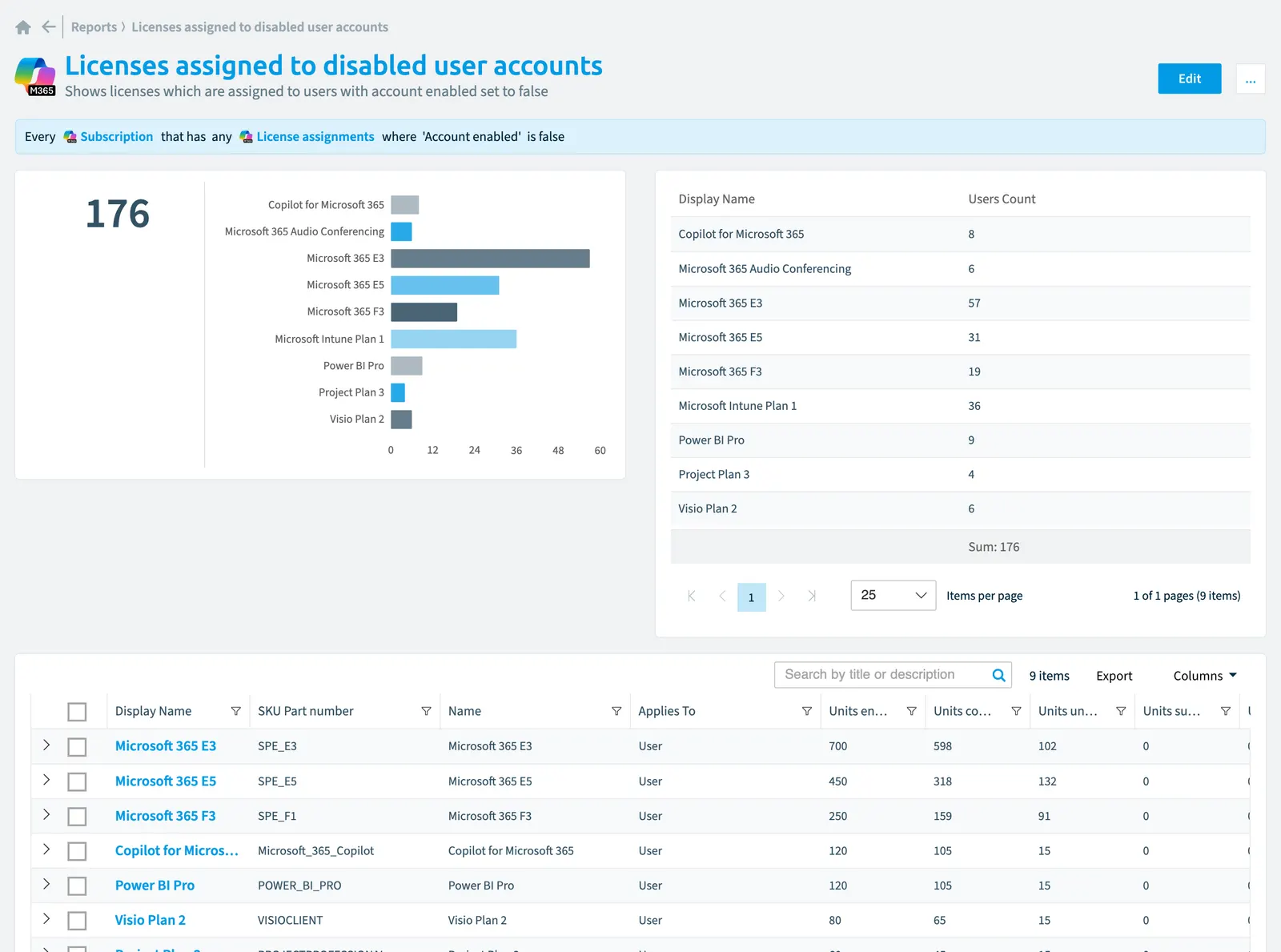
Task: Filter the Units consumed column
Action: tap(1016, 711)
